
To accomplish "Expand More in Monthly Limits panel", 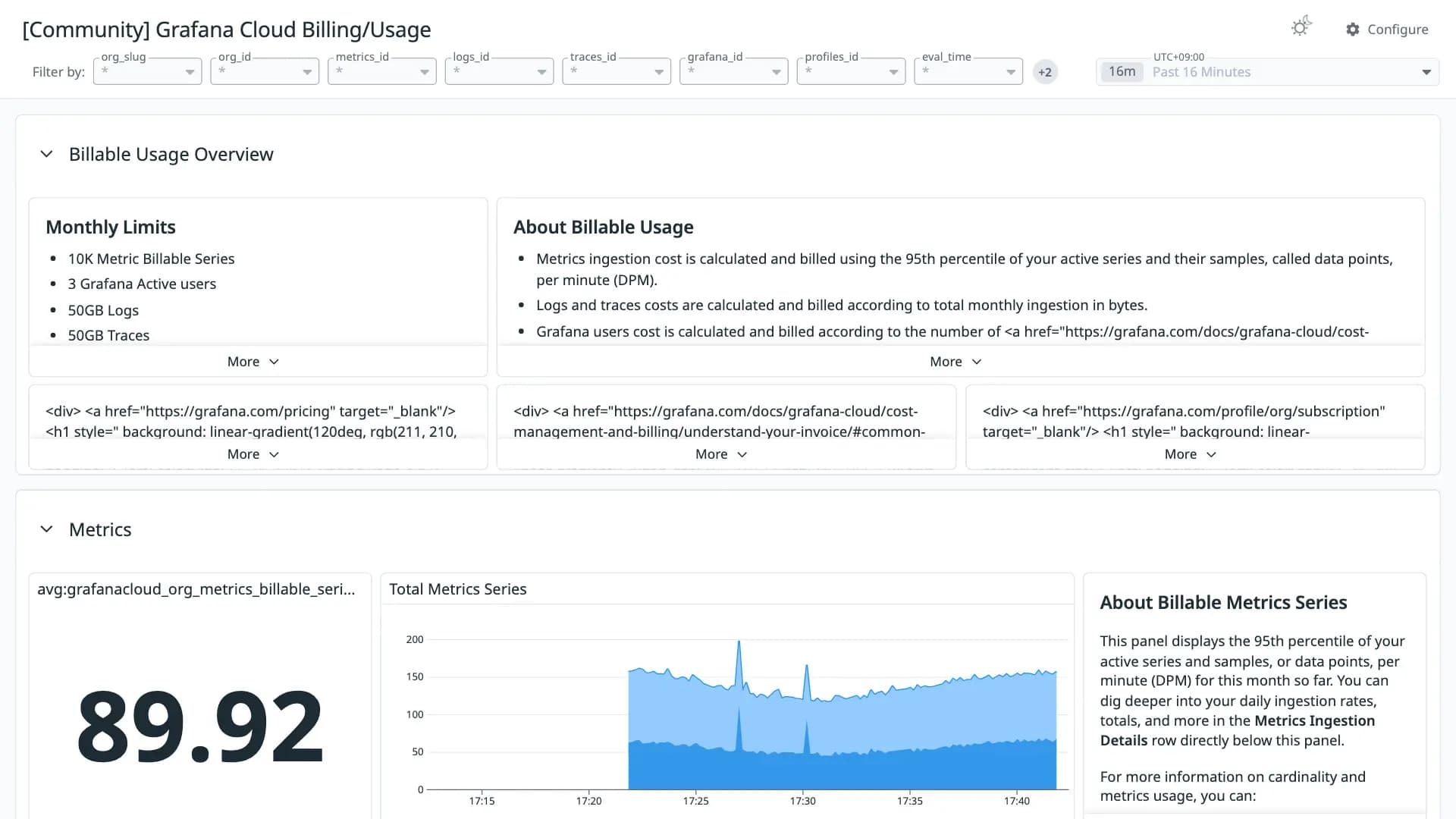I will 253,362.
